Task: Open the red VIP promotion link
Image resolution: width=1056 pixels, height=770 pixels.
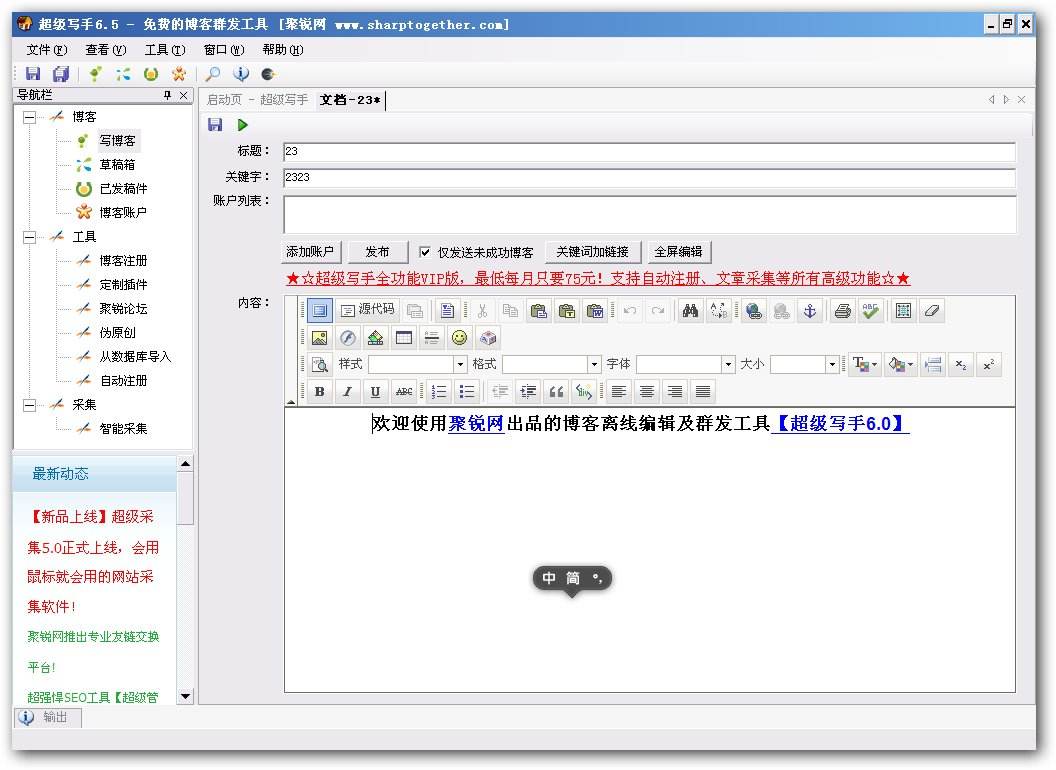Action: (598, 278)
